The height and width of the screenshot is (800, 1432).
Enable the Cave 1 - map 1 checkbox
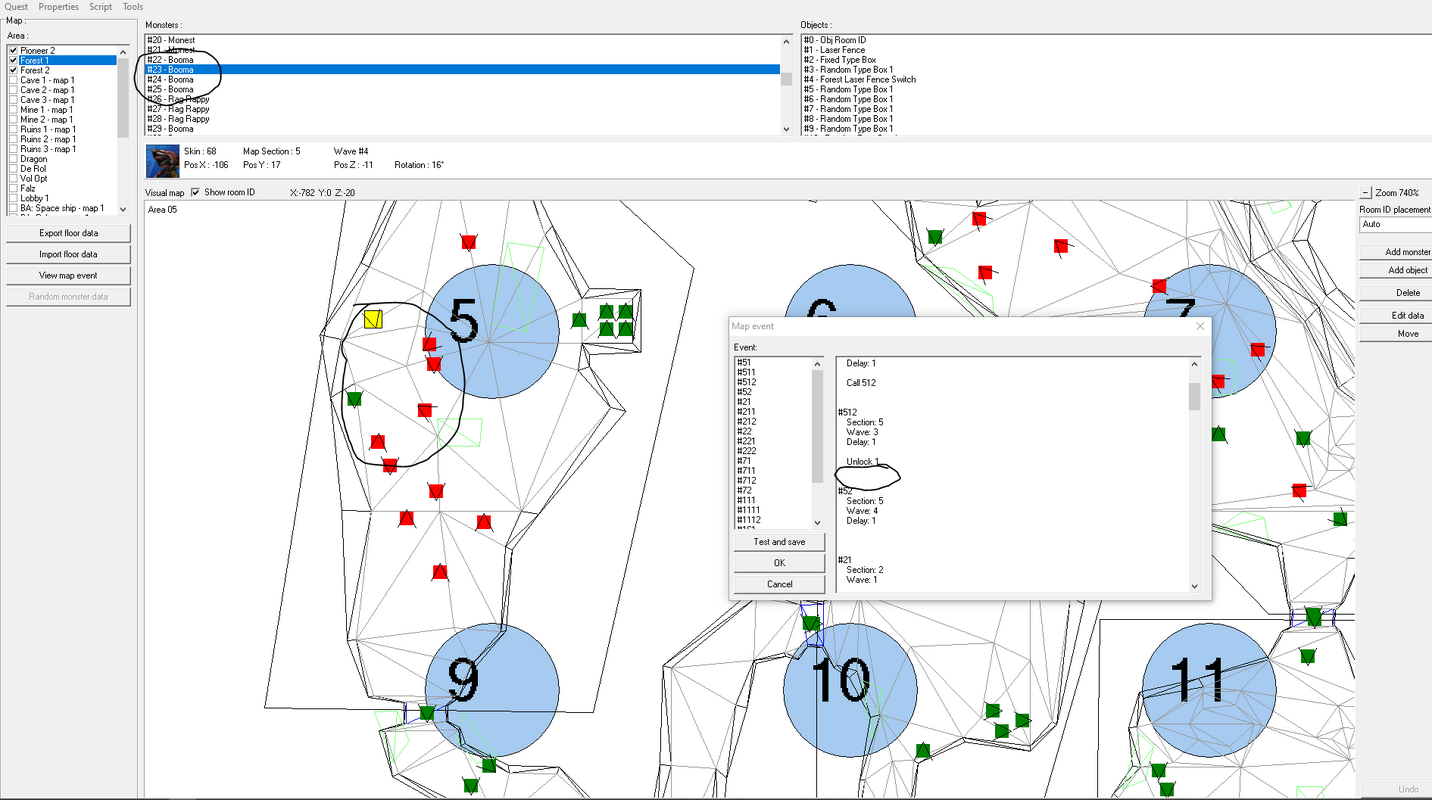[14, 80]
